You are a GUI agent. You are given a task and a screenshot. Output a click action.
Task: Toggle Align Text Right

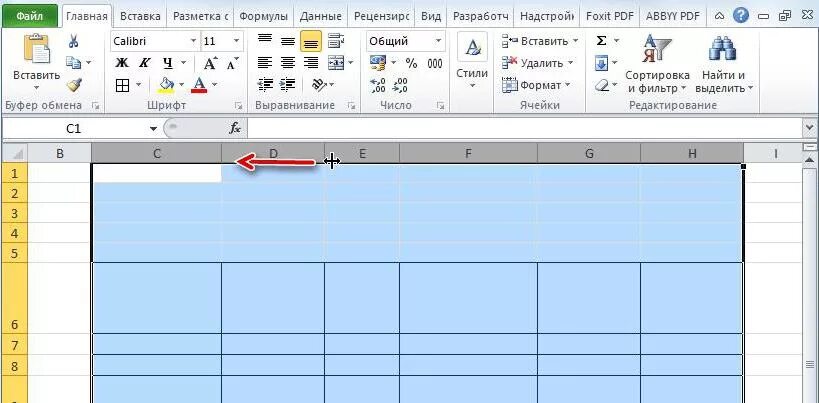click(x=311, y=63)
